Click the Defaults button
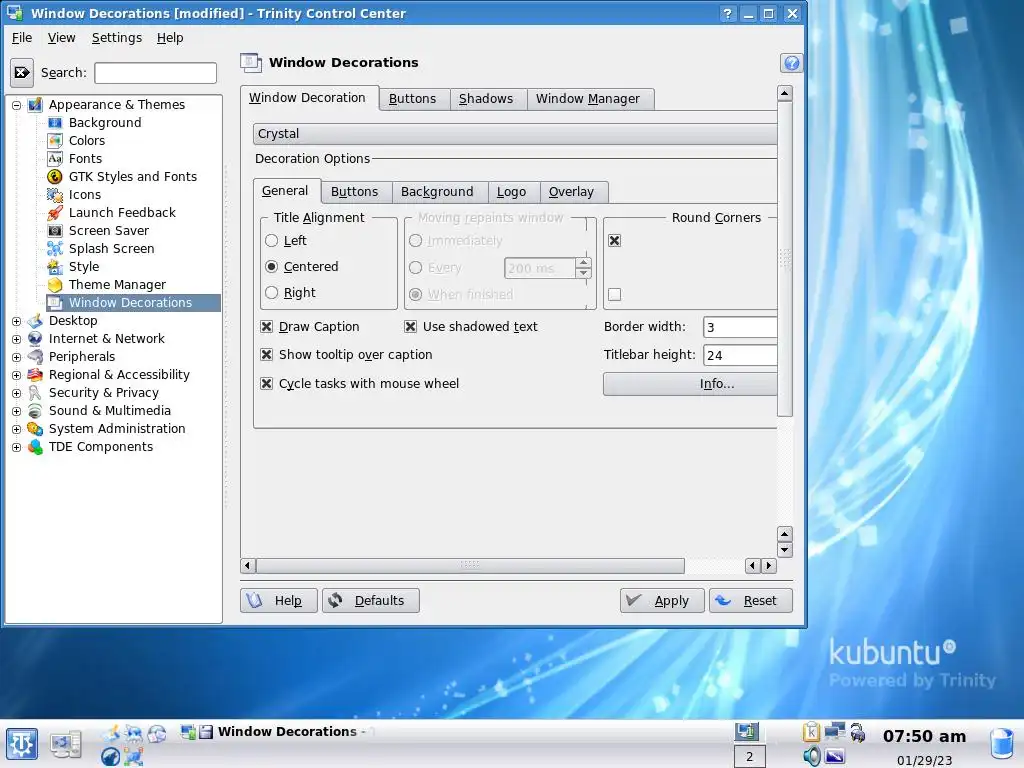 point(371,601)
